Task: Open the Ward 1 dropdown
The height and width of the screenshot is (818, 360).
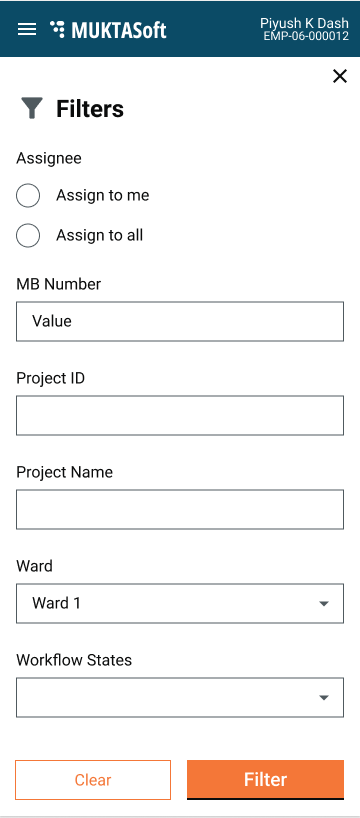Action: click(x=180, y=603)
